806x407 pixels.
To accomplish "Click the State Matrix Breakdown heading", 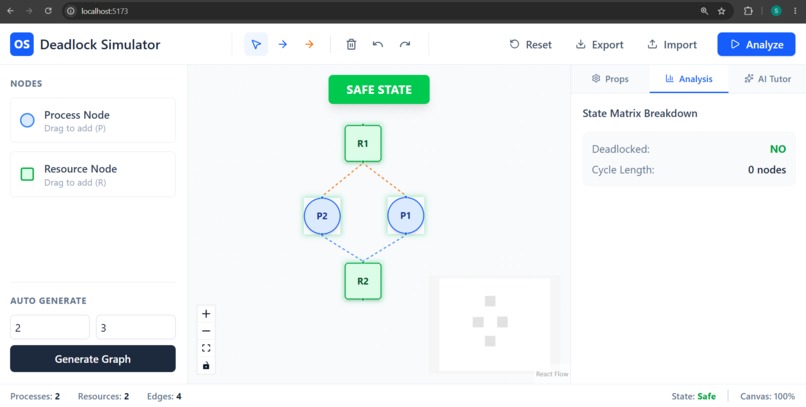I will coord(640,113).
